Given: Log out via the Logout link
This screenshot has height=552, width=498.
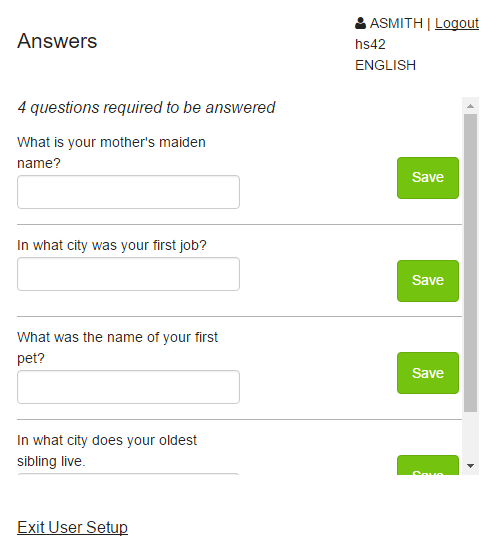Looking at the screenshot, I should pos(457,24).
